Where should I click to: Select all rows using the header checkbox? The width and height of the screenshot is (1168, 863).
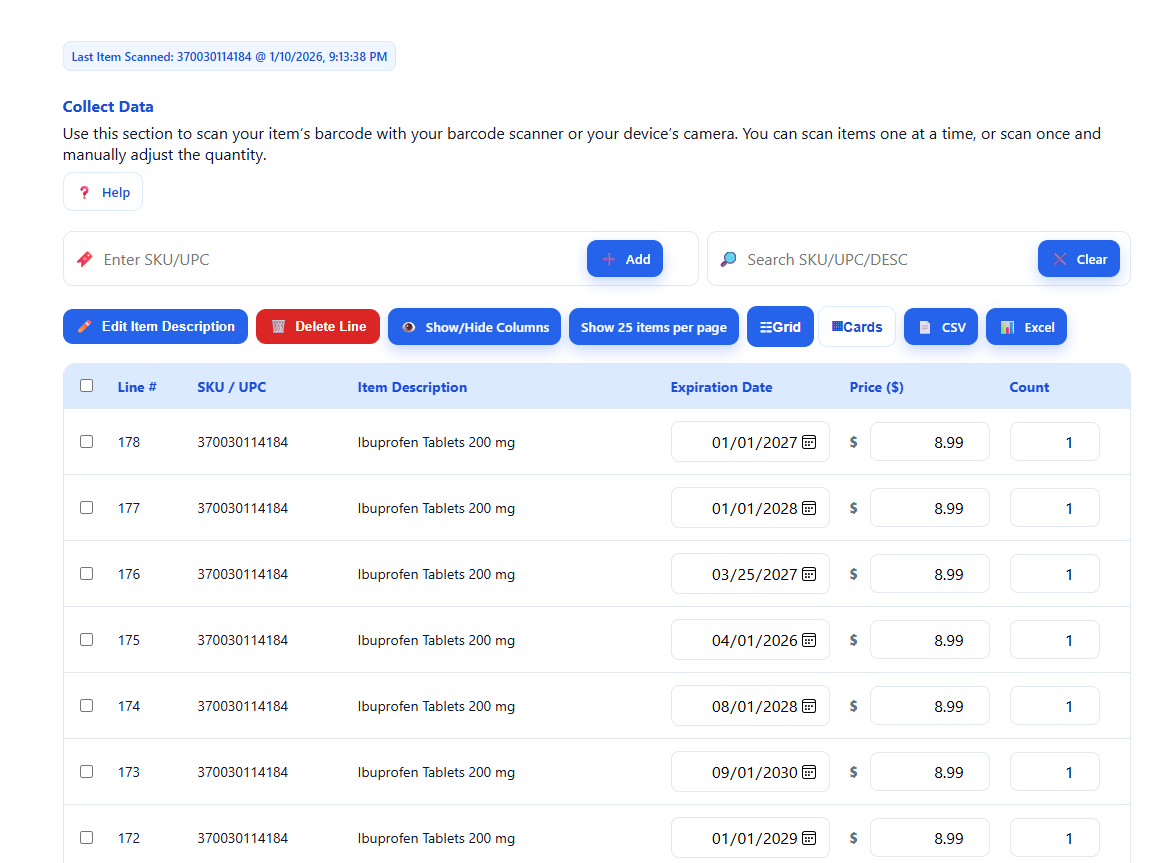86,385
